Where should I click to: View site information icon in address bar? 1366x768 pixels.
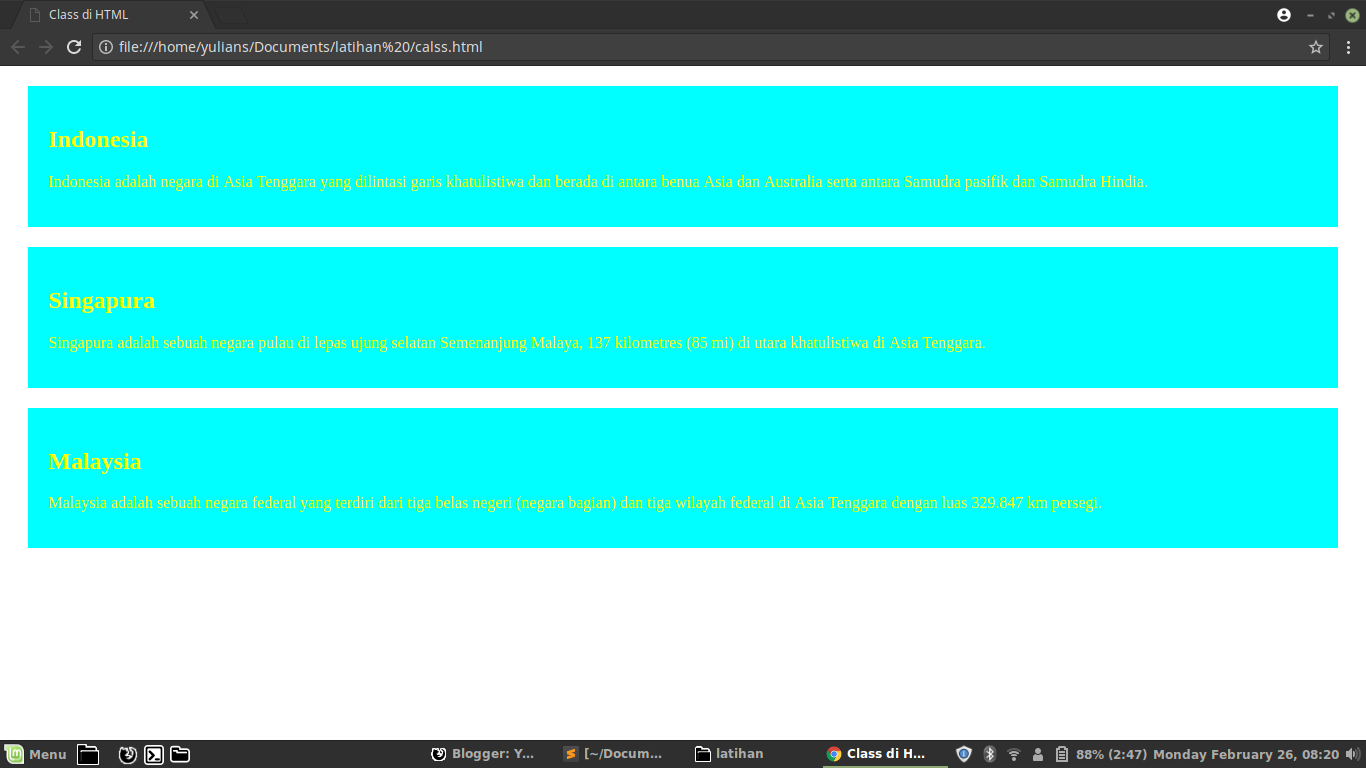pyautogui.click(x=106, y=47)
